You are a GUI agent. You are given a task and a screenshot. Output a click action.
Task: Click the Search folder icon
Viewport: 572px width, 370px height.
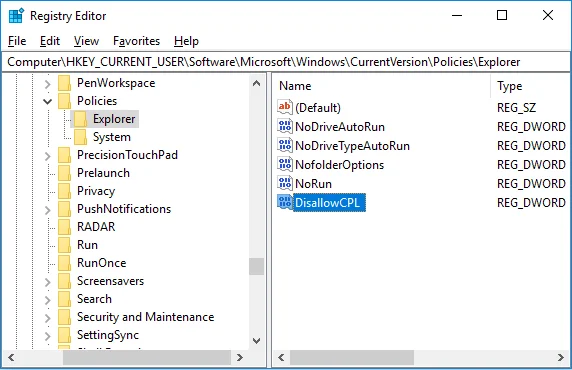tap(65, 299)
